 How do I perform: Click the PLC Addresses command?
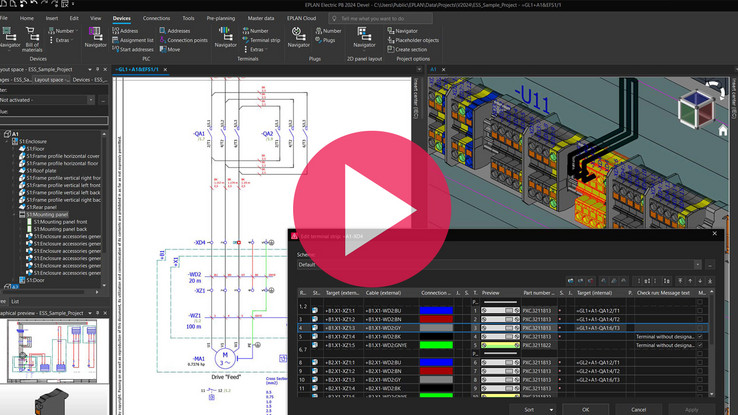[x=175, y=31]
